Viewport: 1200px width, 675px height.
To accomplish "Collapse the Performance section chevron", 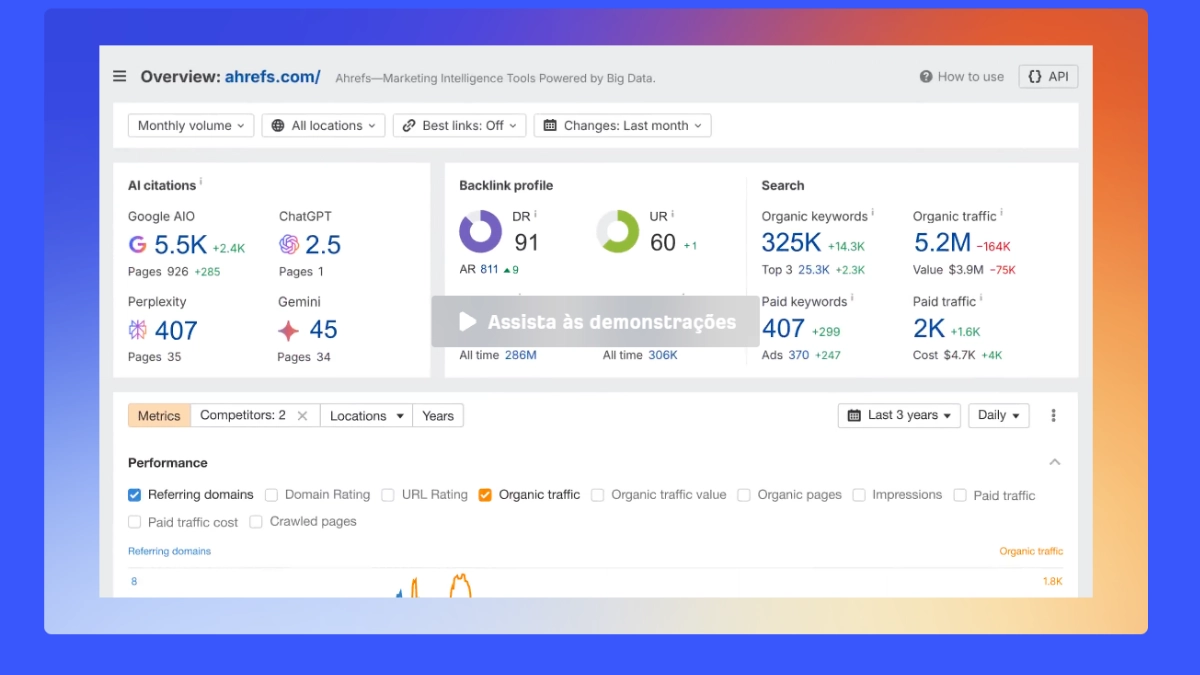I will 1054,462.
